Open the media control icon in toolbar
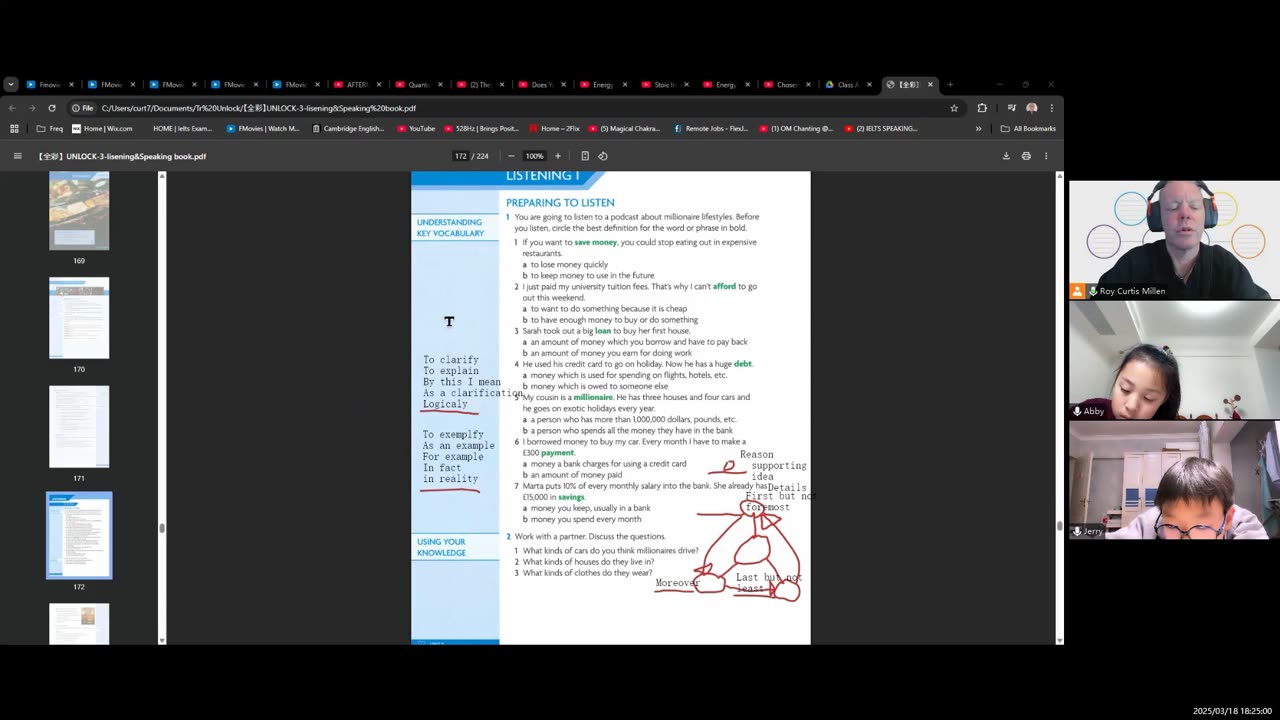 [x=1012, y=108]
